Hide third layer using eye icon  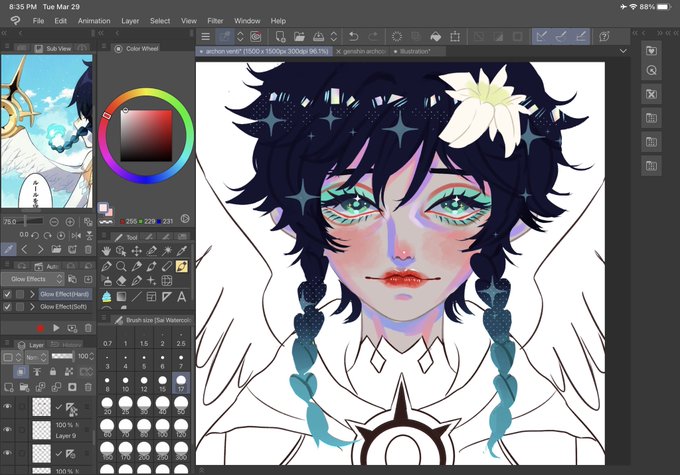click(7, 453)
